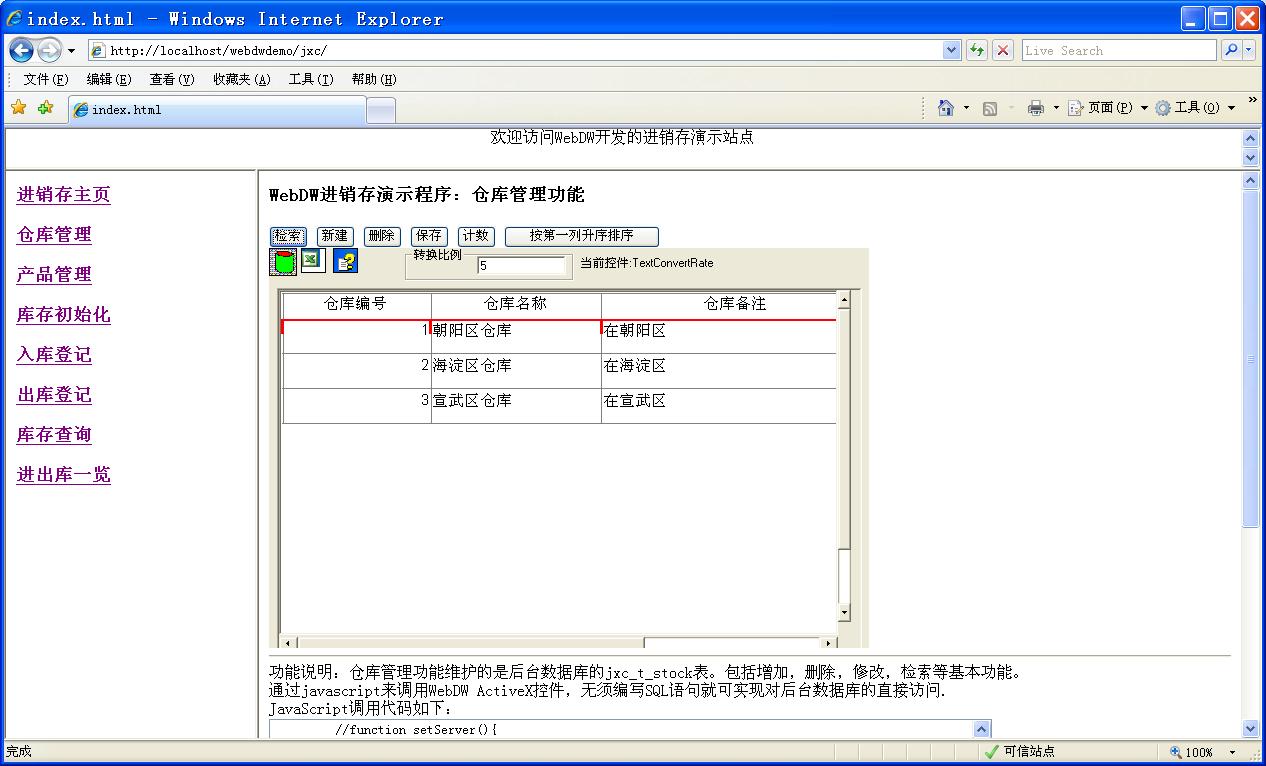Go back with the browser Back arrow
The width and height of the screenshot is (1266, 766).
pyautogui.click(x=21, y=50)
